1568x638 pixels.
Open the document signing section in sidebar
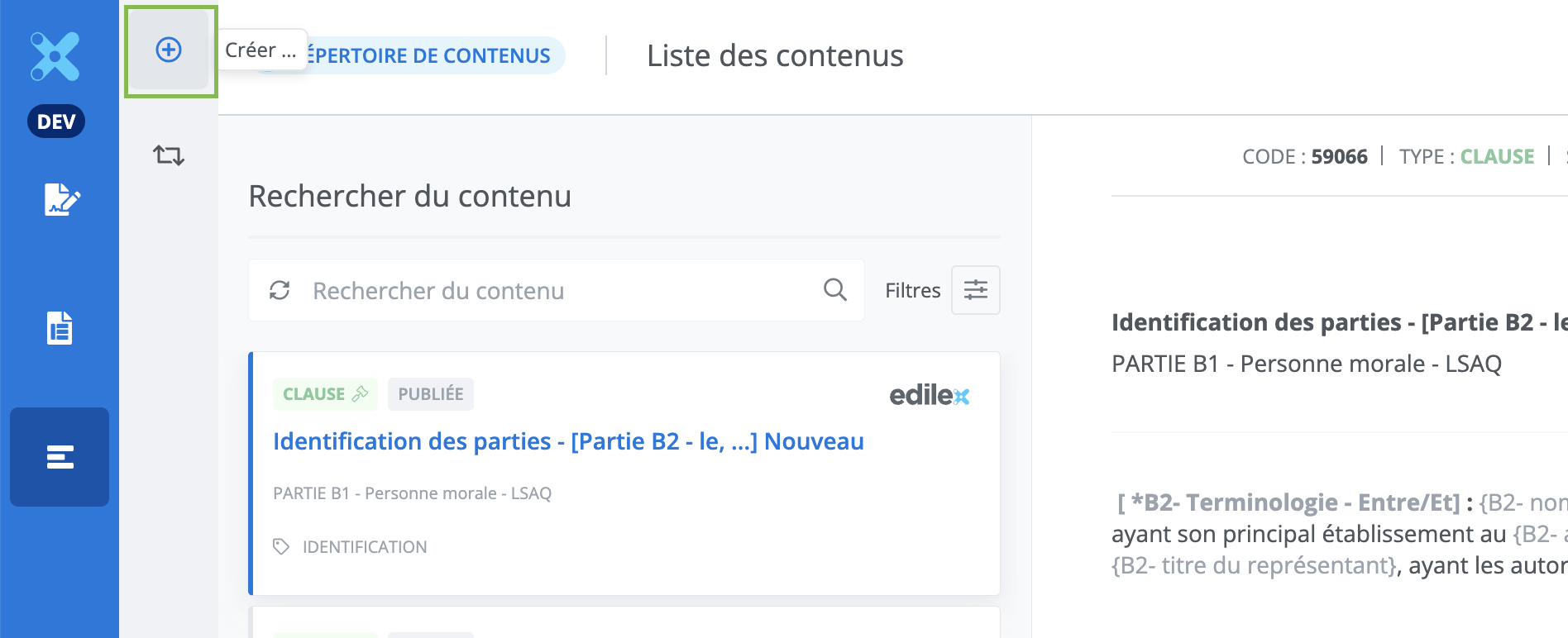(61, 199)
